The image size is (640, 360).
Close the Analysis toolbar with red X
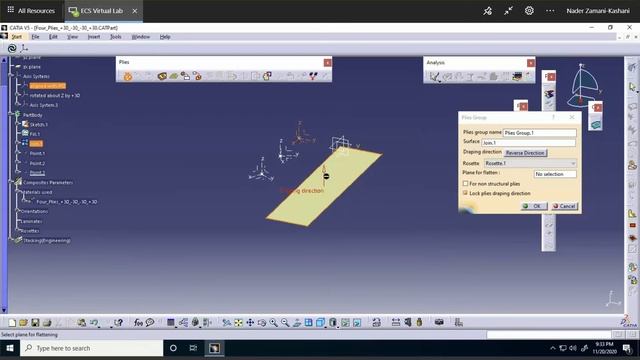531,63
